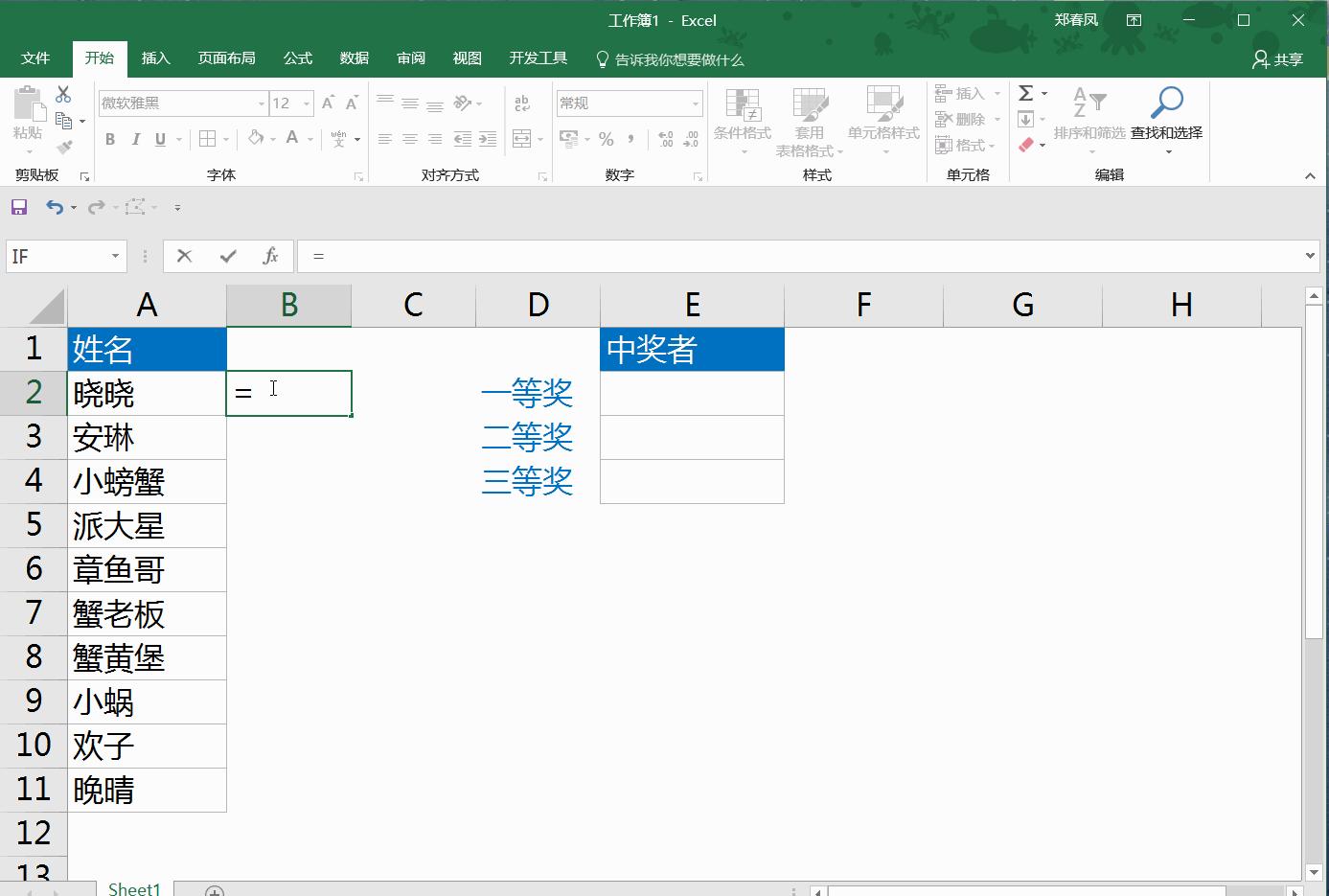Toggle underline formatting with the U icon

click(162, 139)
